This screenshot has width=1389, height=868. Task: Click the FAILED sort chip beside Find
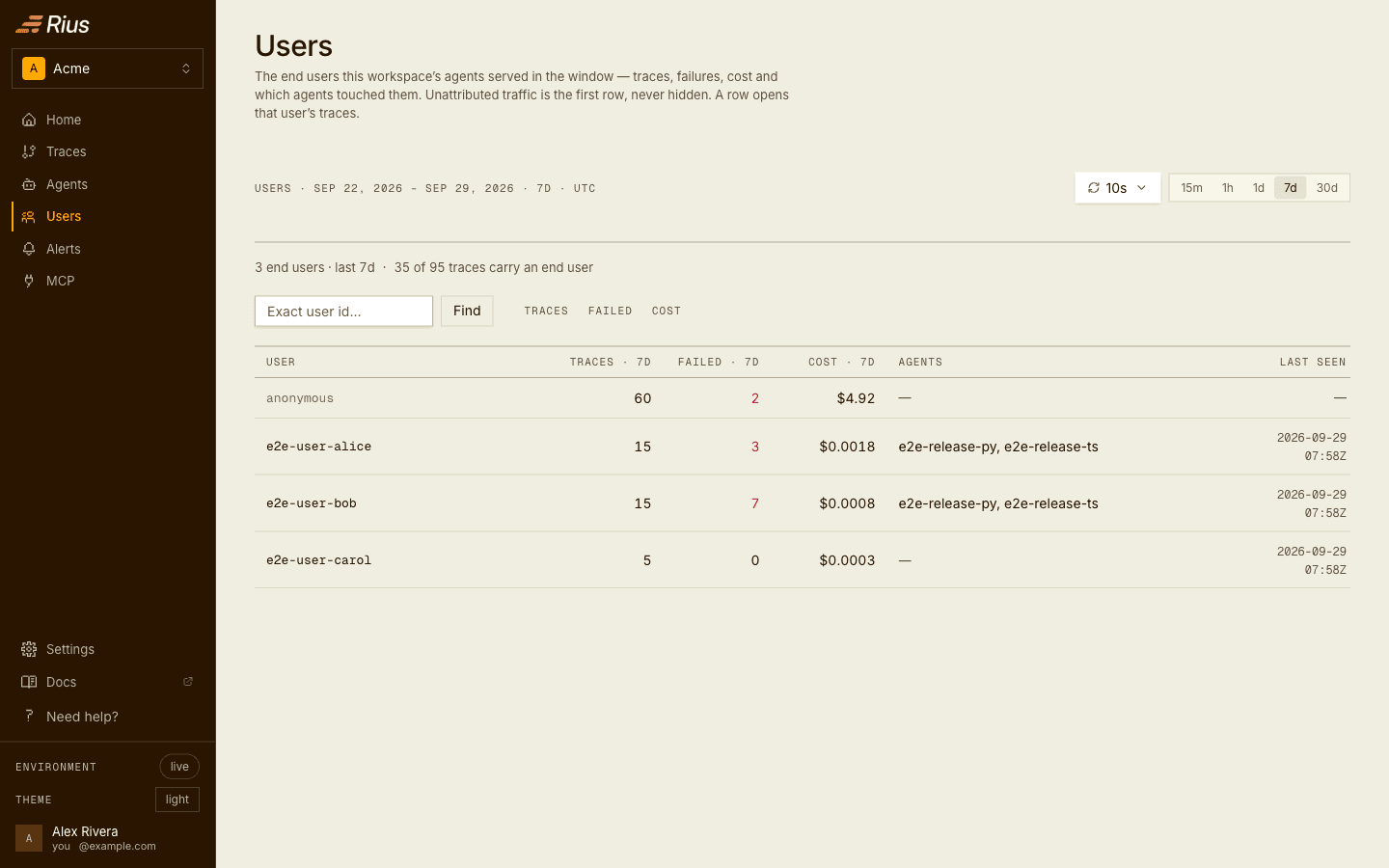coord(611,311)
